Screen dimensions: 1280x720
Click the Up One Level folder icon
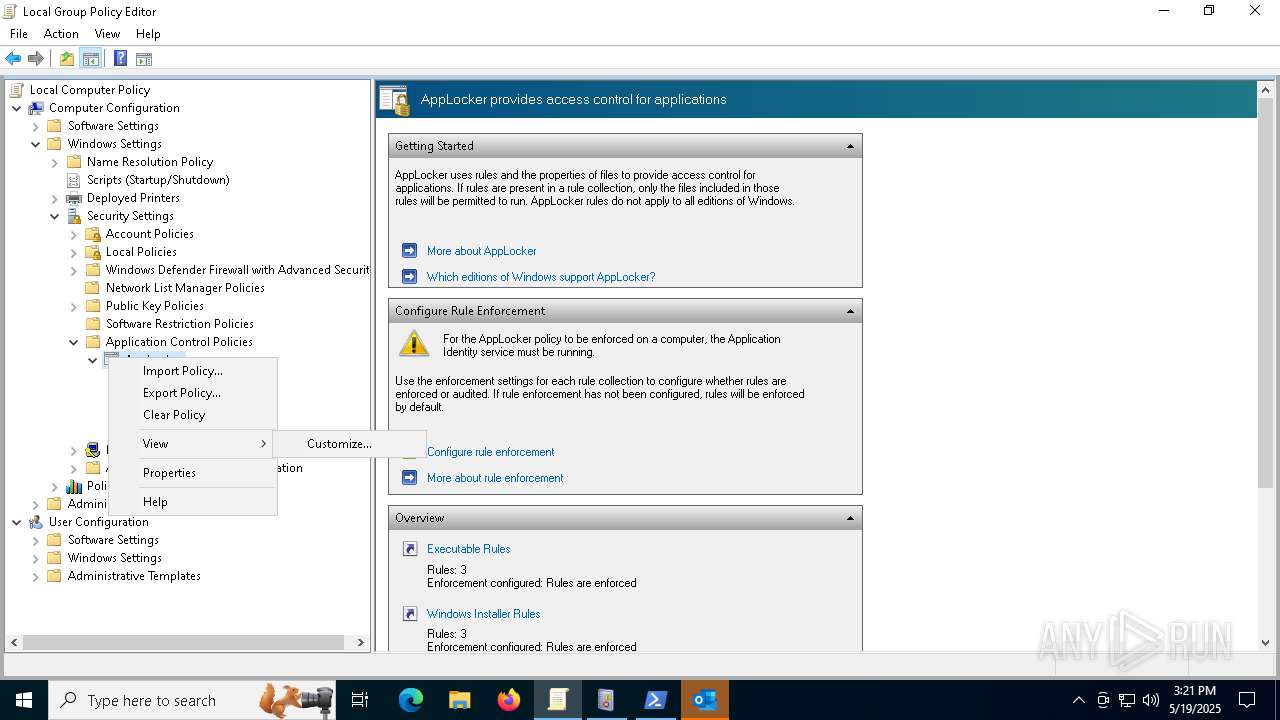coord(66,59)
